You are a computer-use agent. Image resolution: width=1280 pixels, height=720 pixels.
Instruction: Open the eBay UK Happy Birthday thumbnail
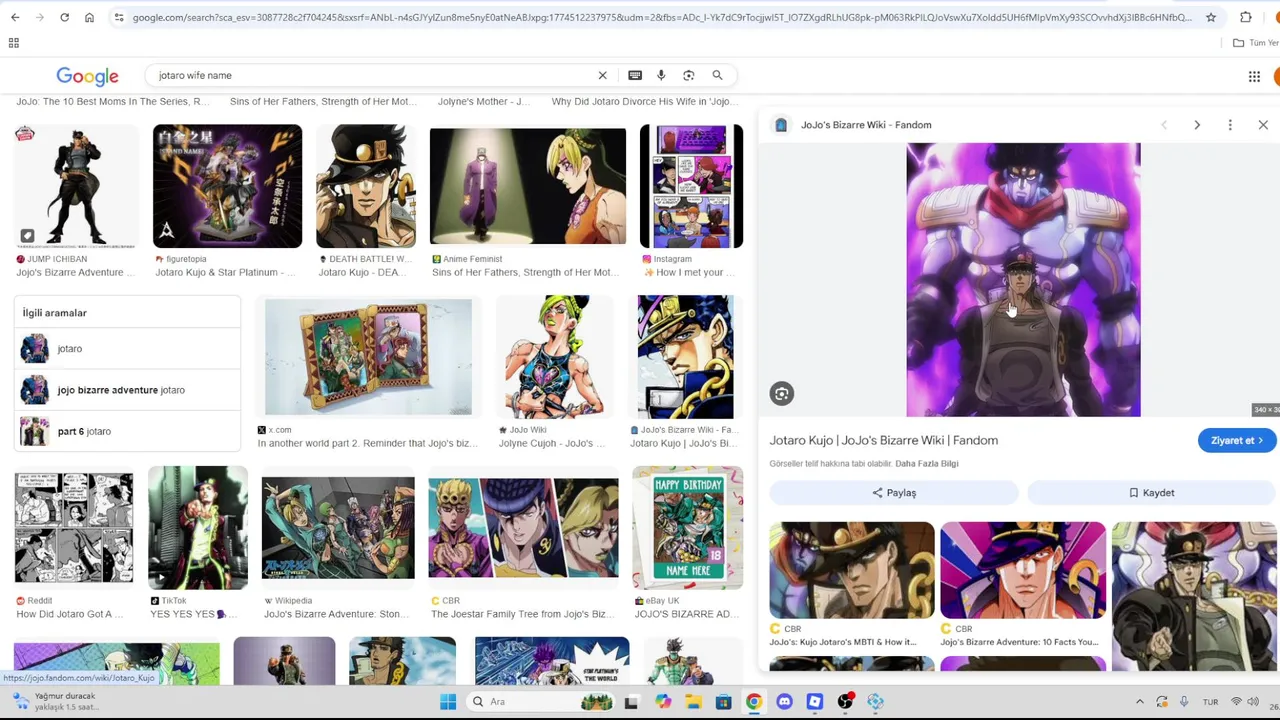click(687, 528)
